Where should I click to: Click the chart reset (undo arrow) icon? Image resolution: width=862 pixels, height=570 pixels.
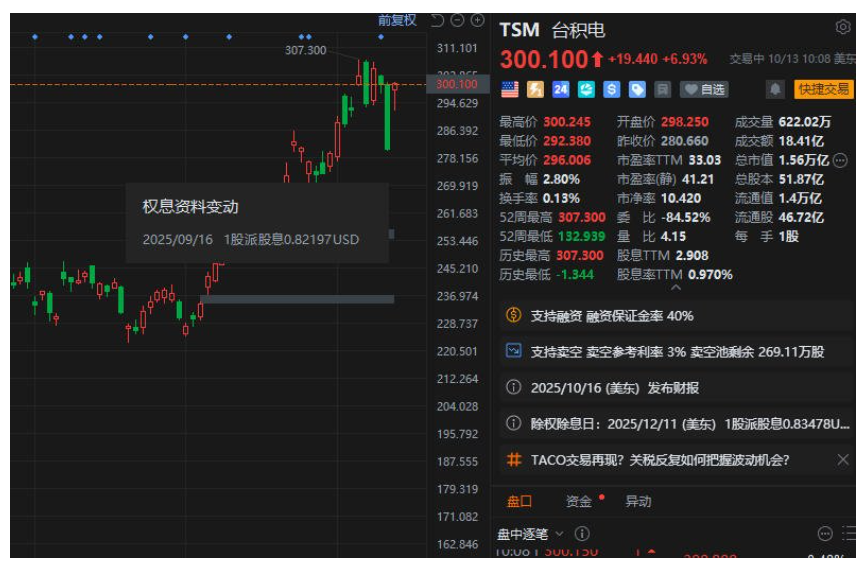point(437,20)
